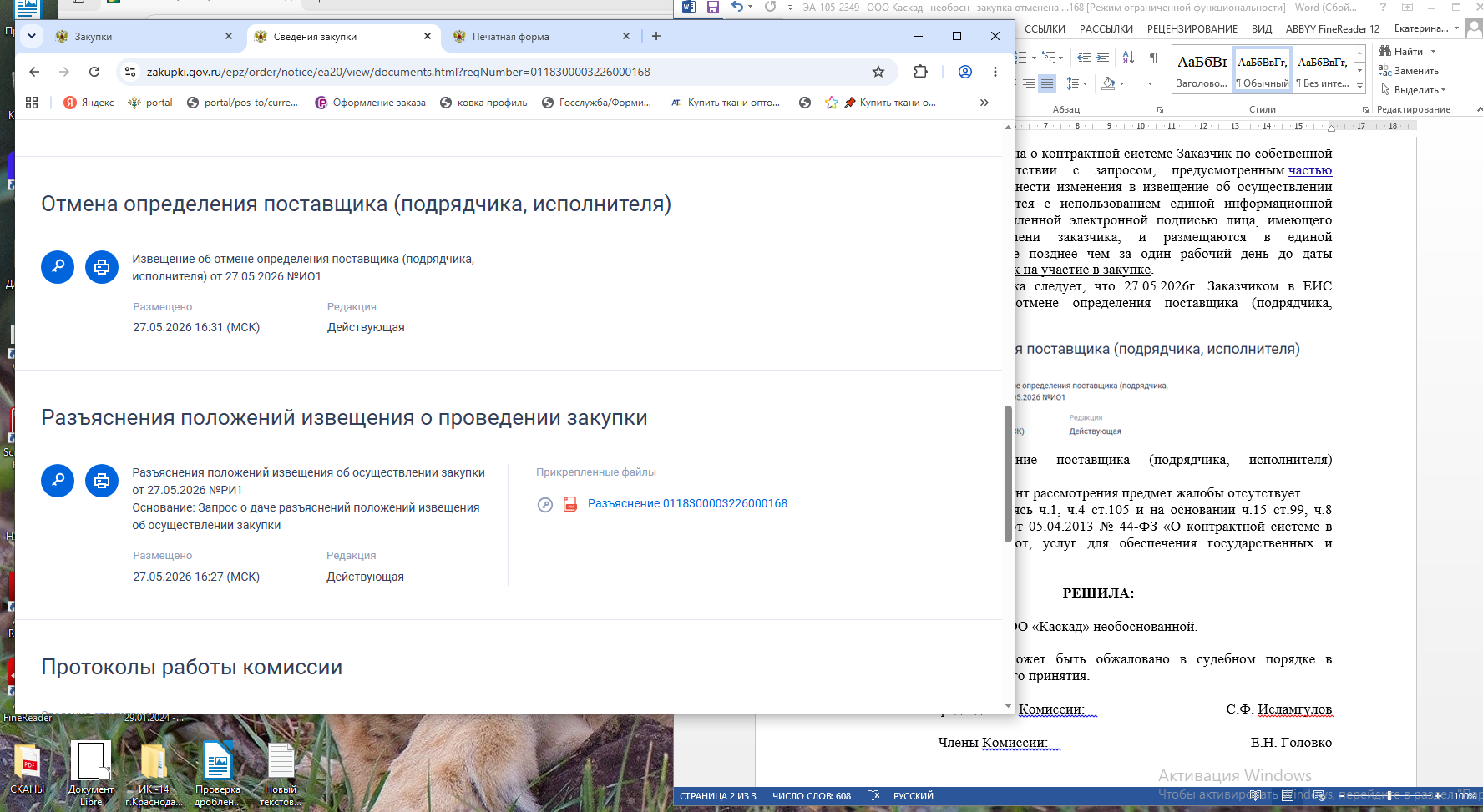This screenshot has width=1483, height=812.
Task: Open the Проверка дроблен... desktop file
Action: click(x=218, y=774)
